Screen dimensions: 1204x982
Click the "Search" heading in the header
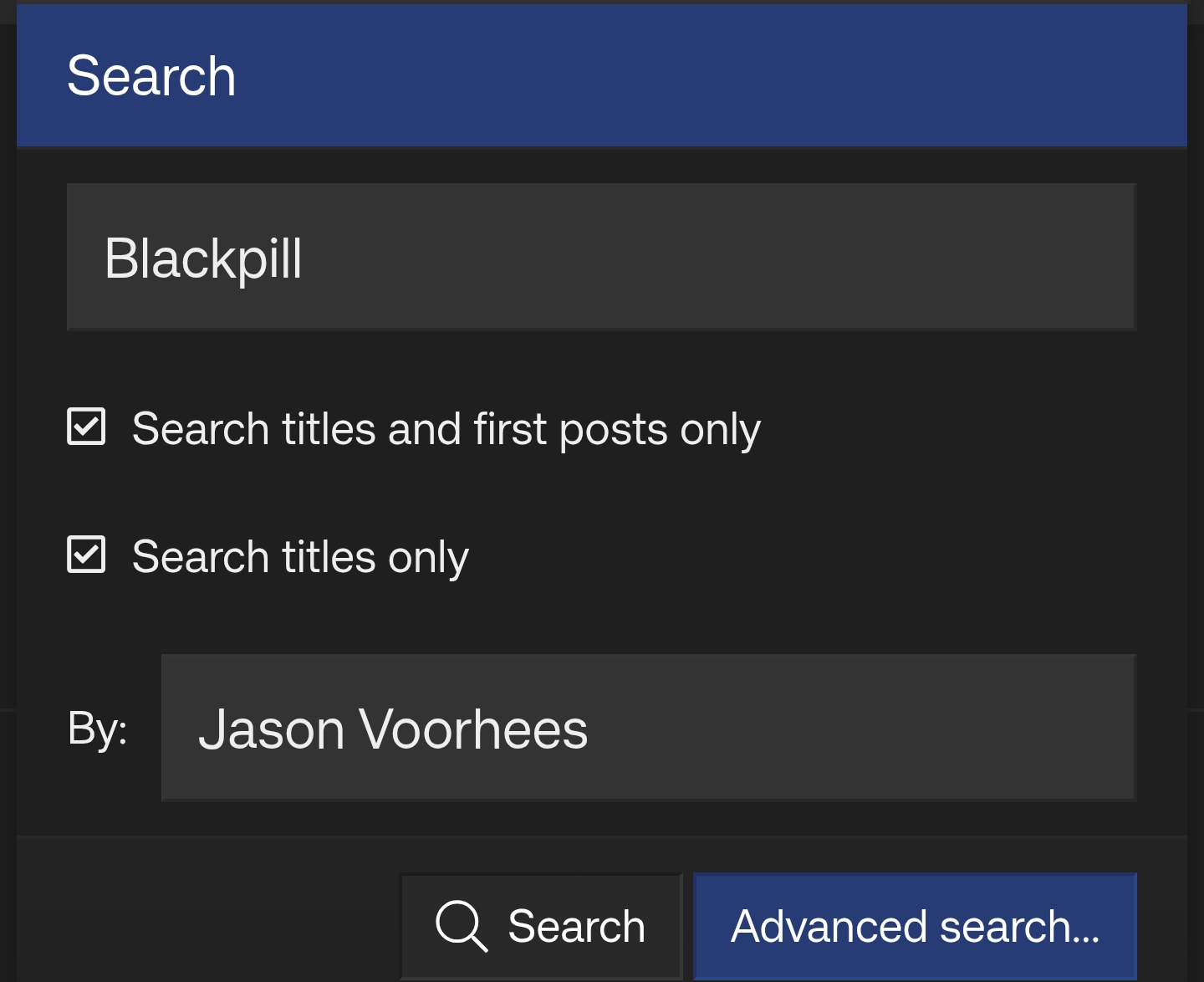click(151, 76)
